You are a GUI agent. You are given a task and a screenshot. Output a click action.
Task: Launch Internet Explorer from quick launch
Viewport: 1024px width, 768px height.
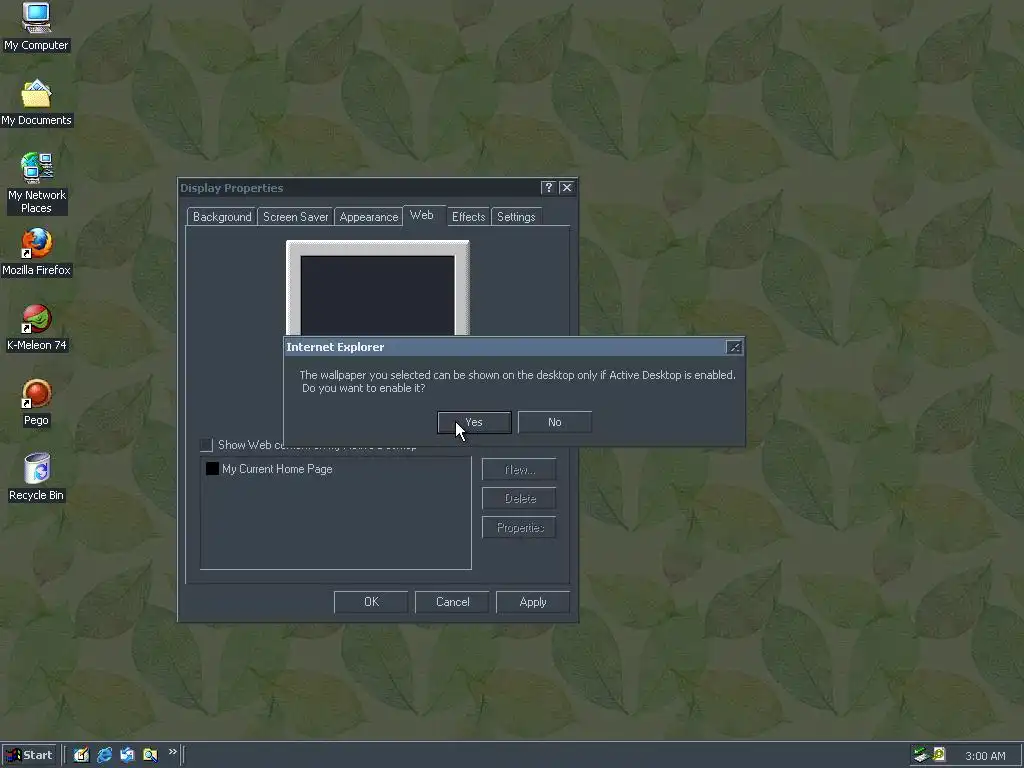point(104,755)
